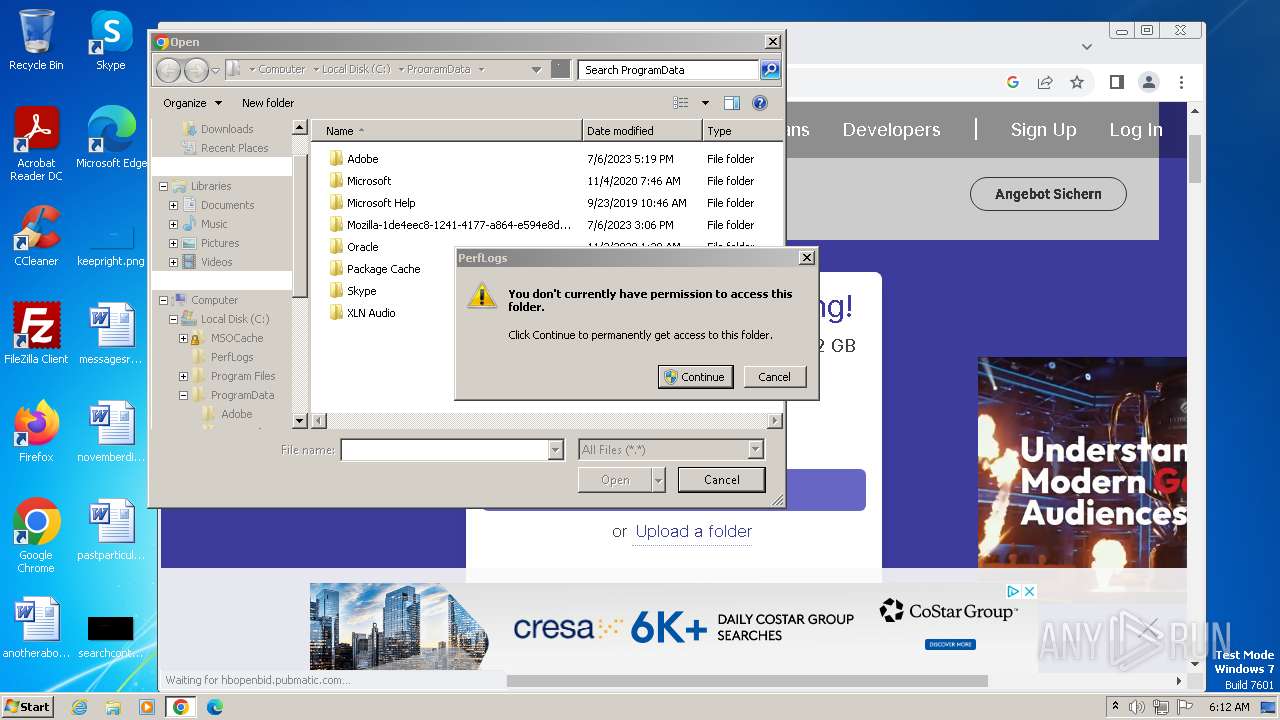
Task: Select PerfLogs in the navigation tree
Action: (232, 357)
